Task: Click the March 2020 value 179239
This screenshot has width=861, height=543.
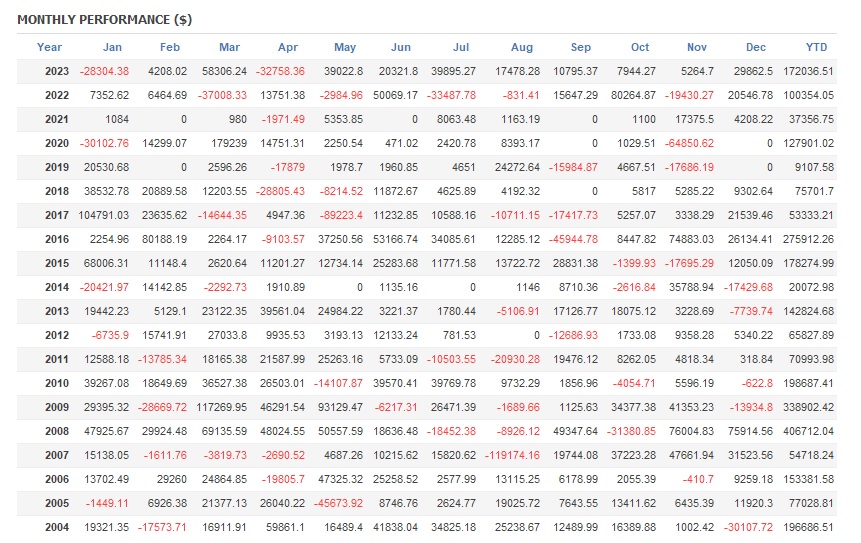Action: [220, 143]
